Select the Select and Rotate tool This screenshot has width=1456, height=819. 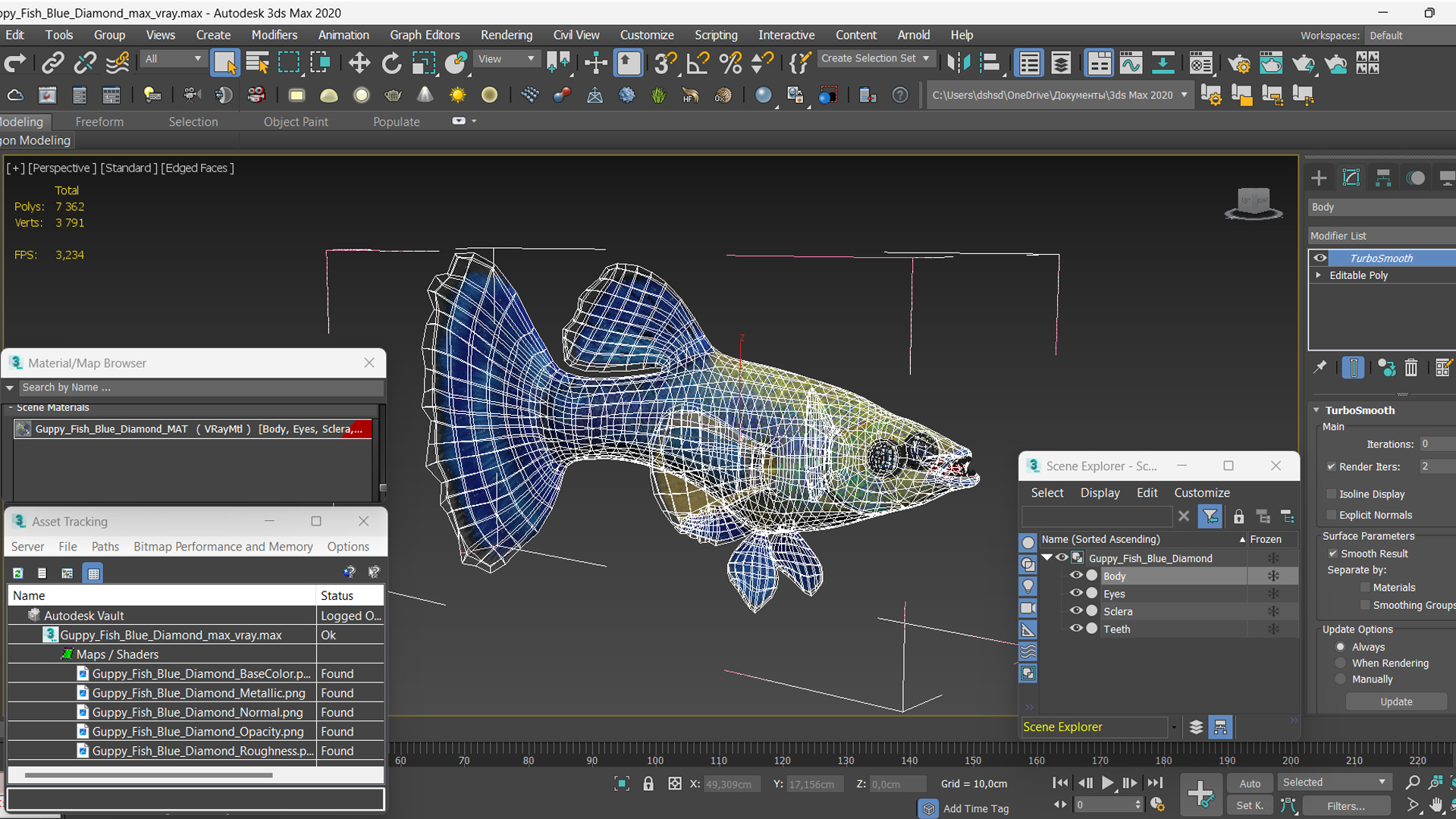coord(391,63)
